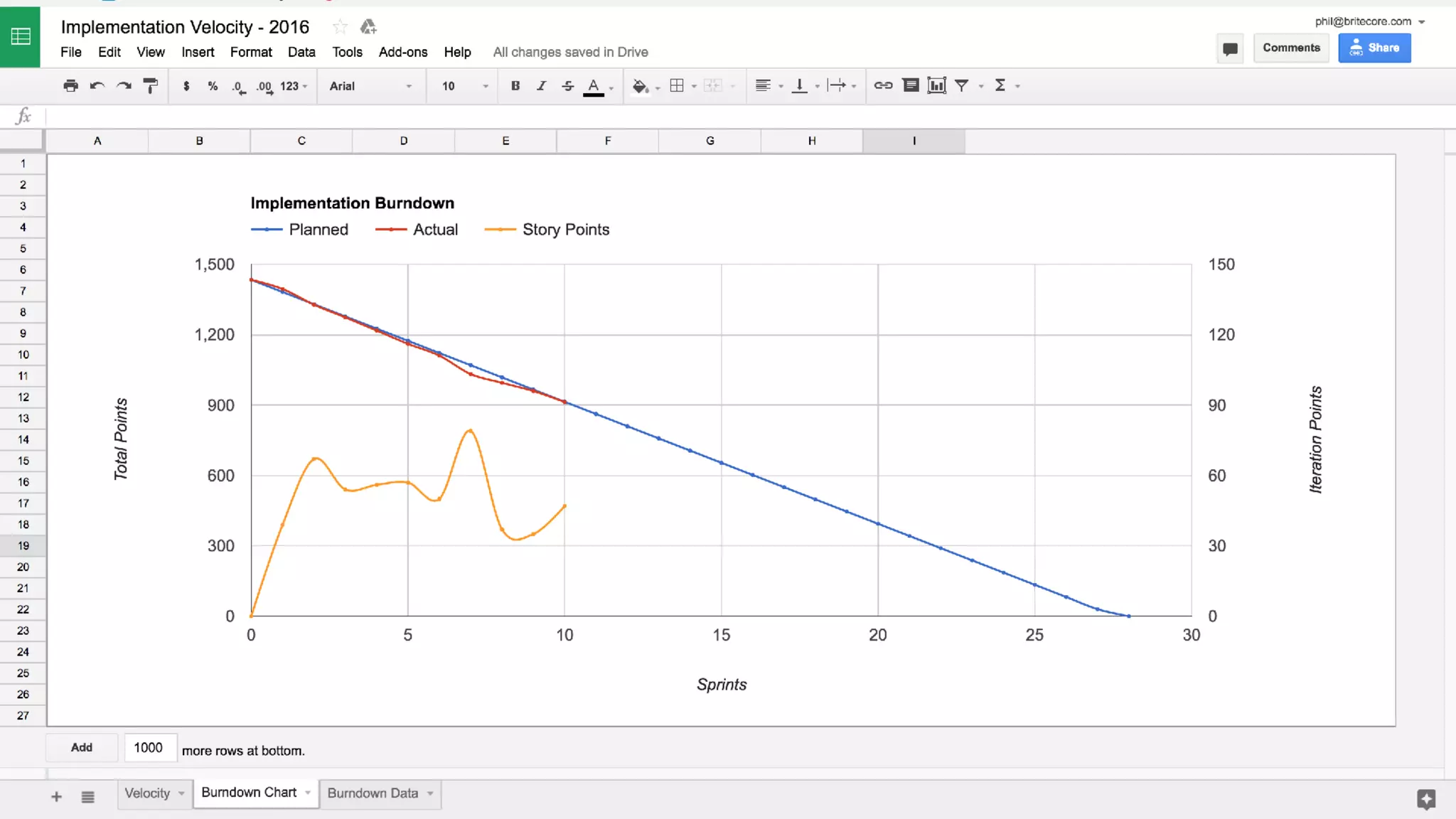Open the fill color bucket picker
This screenshot has height=819, width=1456.
tap(640, 86)
